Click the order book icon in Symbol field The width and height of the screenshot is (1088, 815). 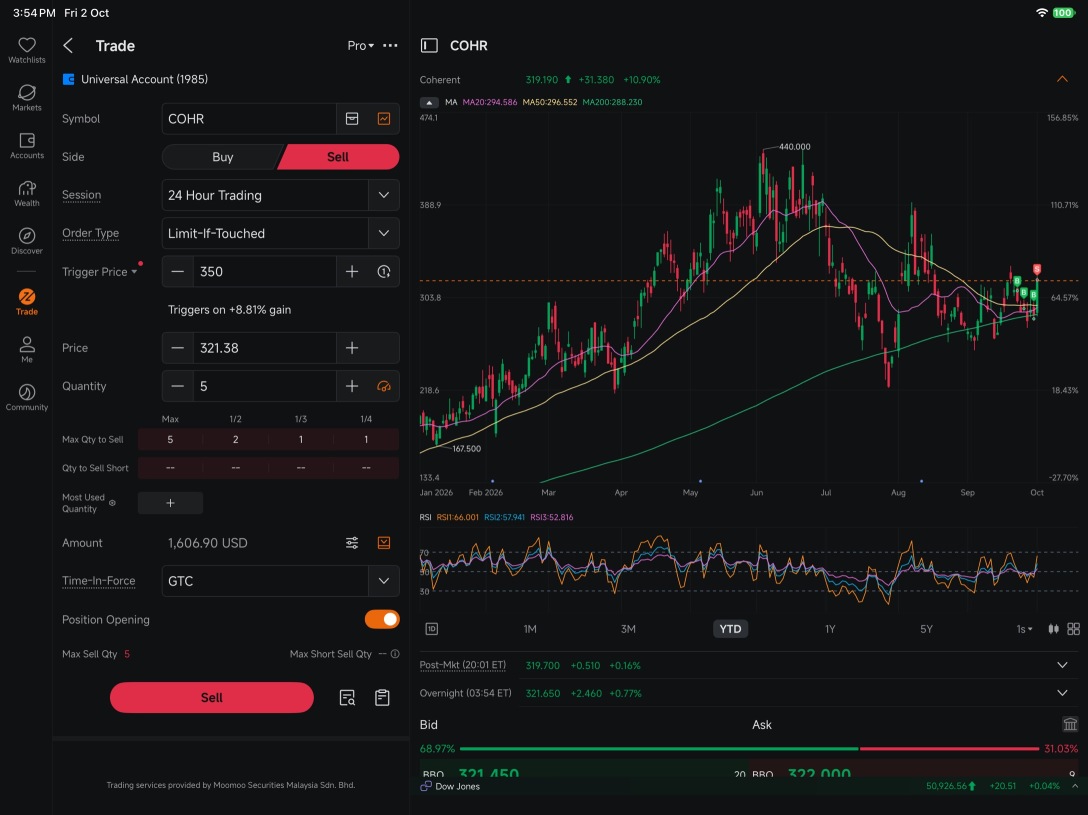[x=352, y=119]
